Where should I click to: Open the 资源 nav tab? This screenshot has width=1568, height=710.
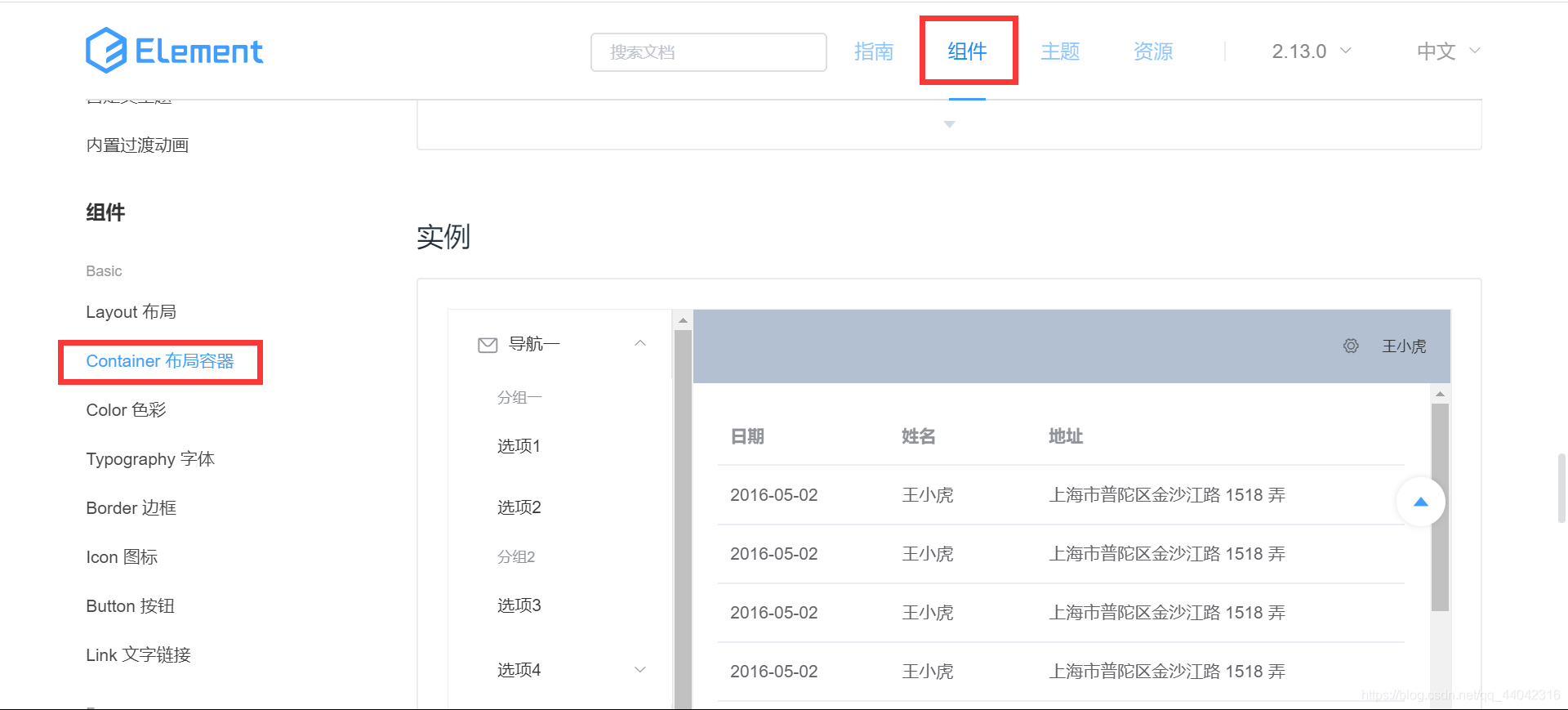(x=1153, y=51)
